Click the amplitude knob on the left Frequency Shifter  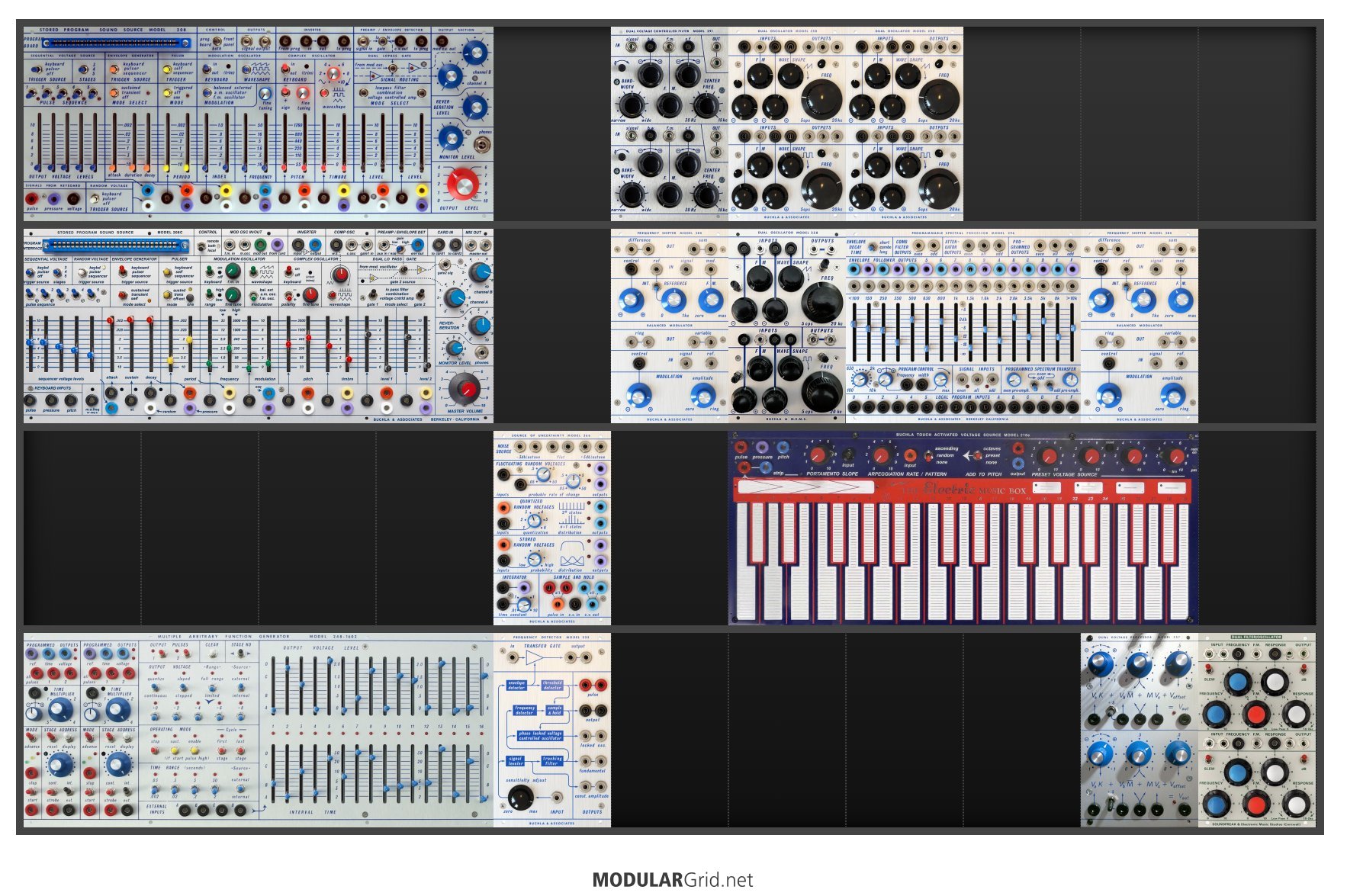(702, 394)
